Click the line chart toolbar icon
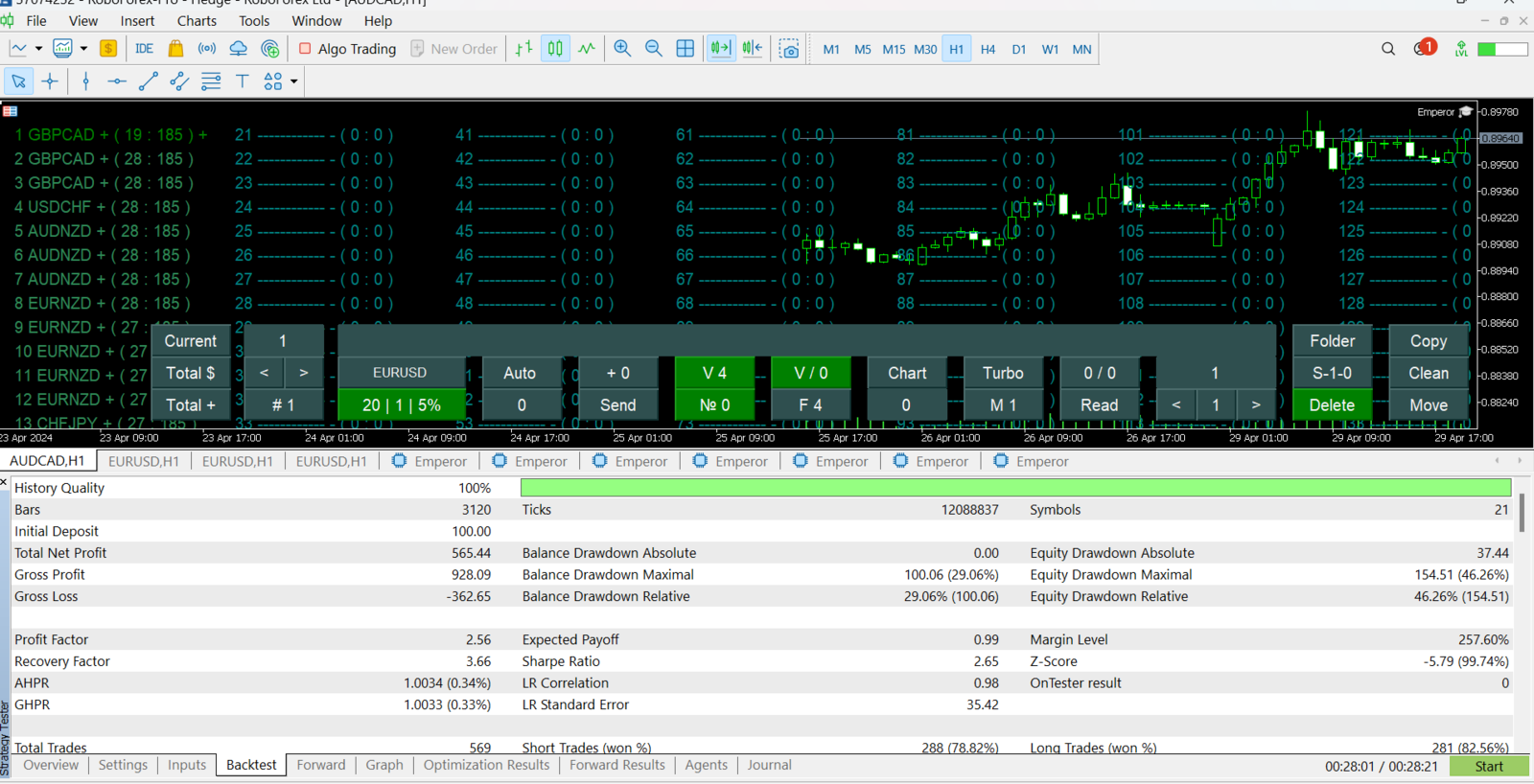 tap(18, 49)
